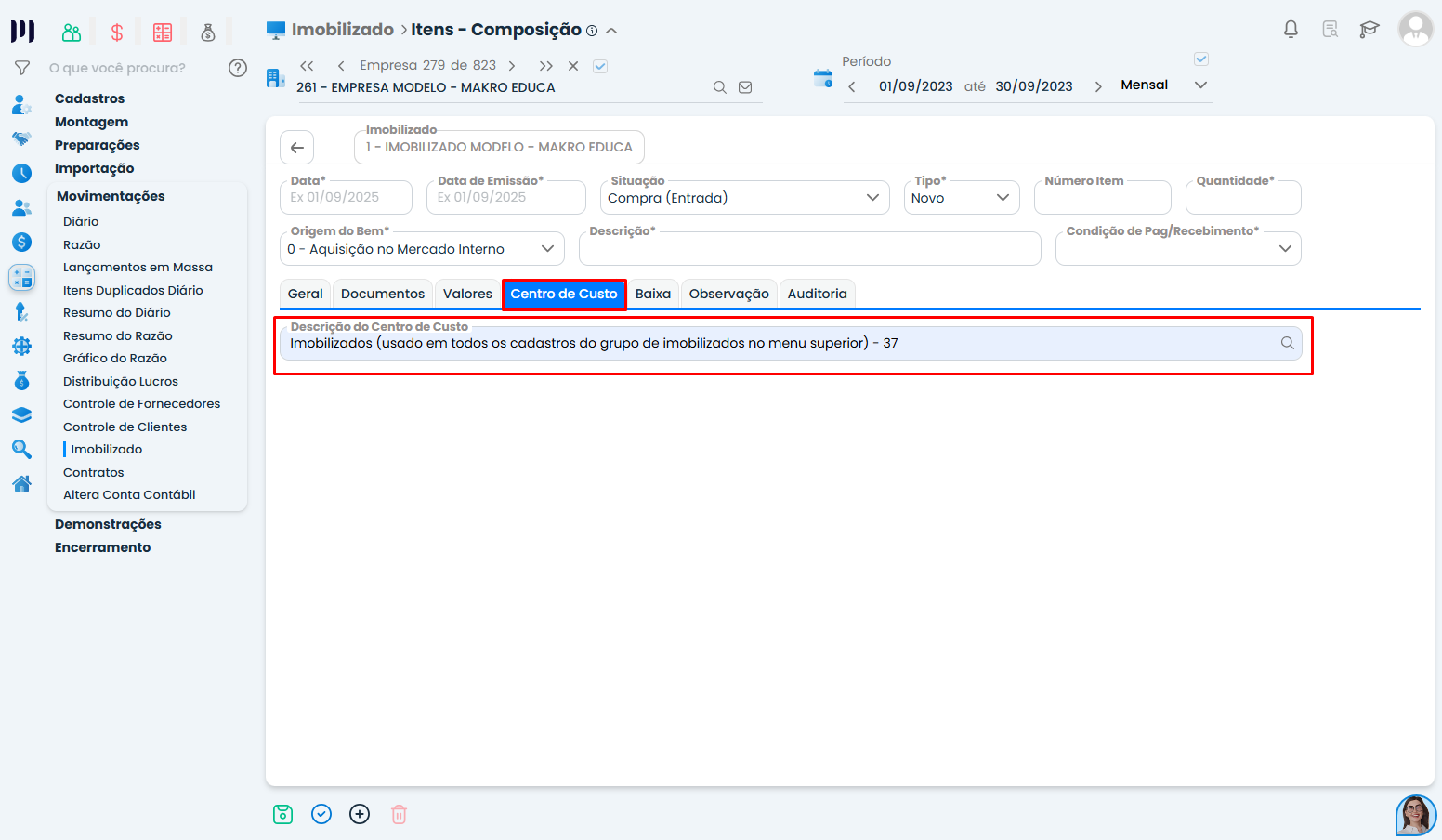
Task: Click the magnifier in the cost center field
Action: click(x=1287, y=343)
